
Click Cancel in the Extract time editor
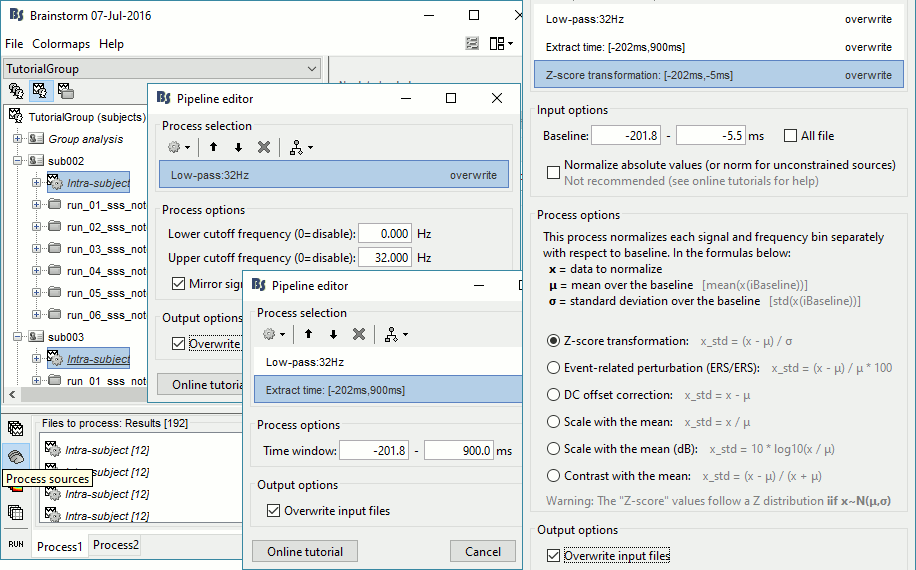pyautogui.click(x=483, y=551)
